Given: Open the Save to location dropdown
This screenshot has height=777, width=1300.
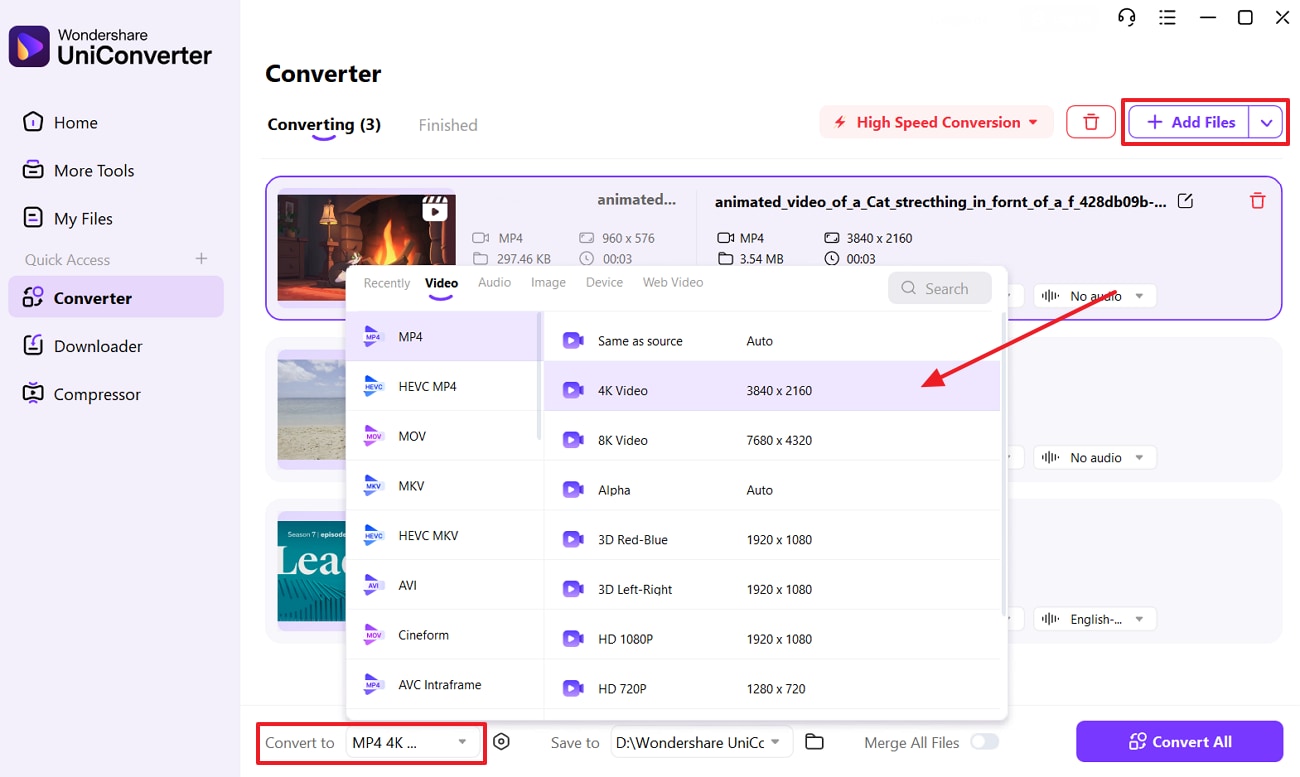Looking at the screenshot, I should click(702, 742).
